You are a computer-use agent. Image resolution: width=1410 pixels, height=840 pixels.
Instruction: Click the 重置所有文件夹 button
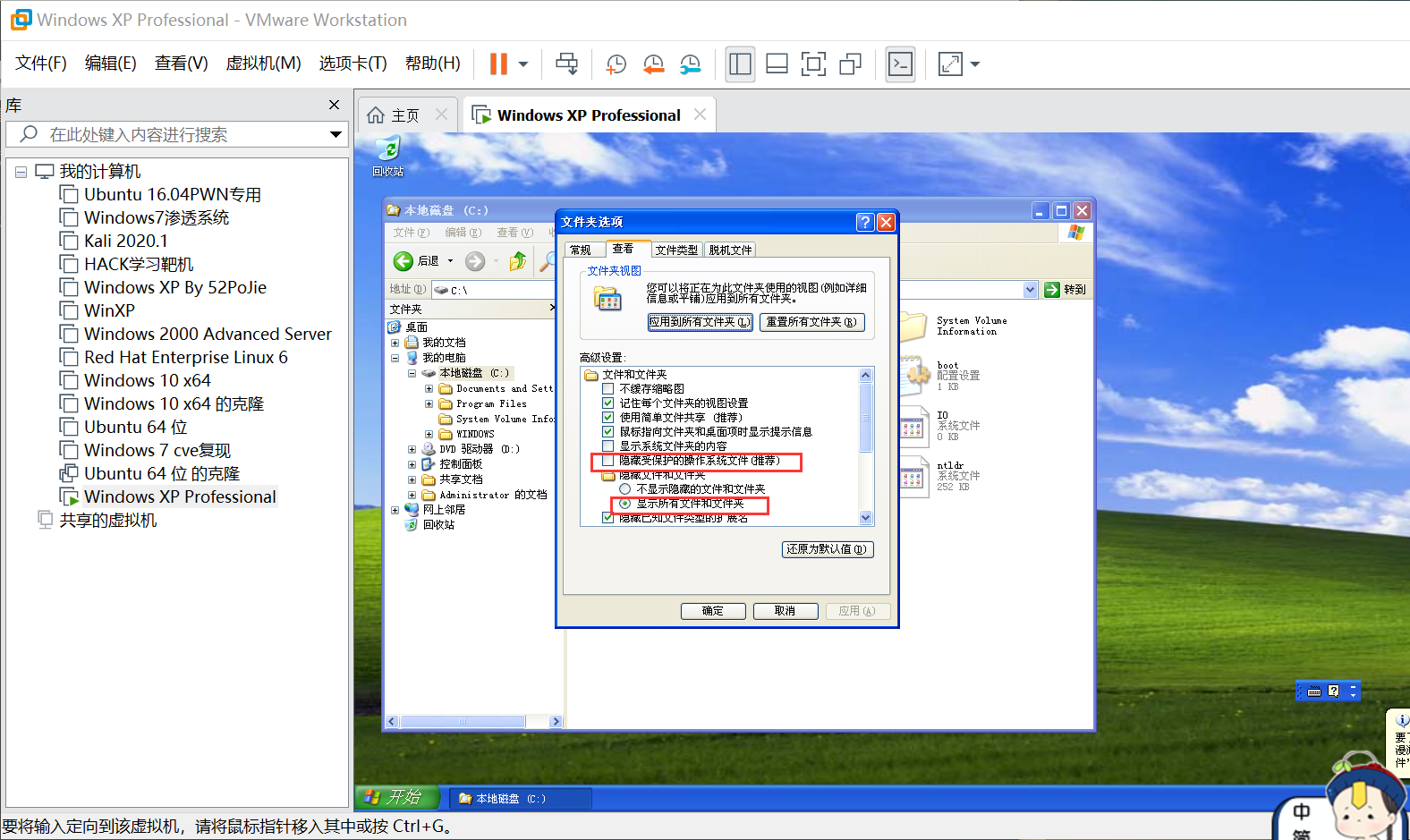click(811, 322)
